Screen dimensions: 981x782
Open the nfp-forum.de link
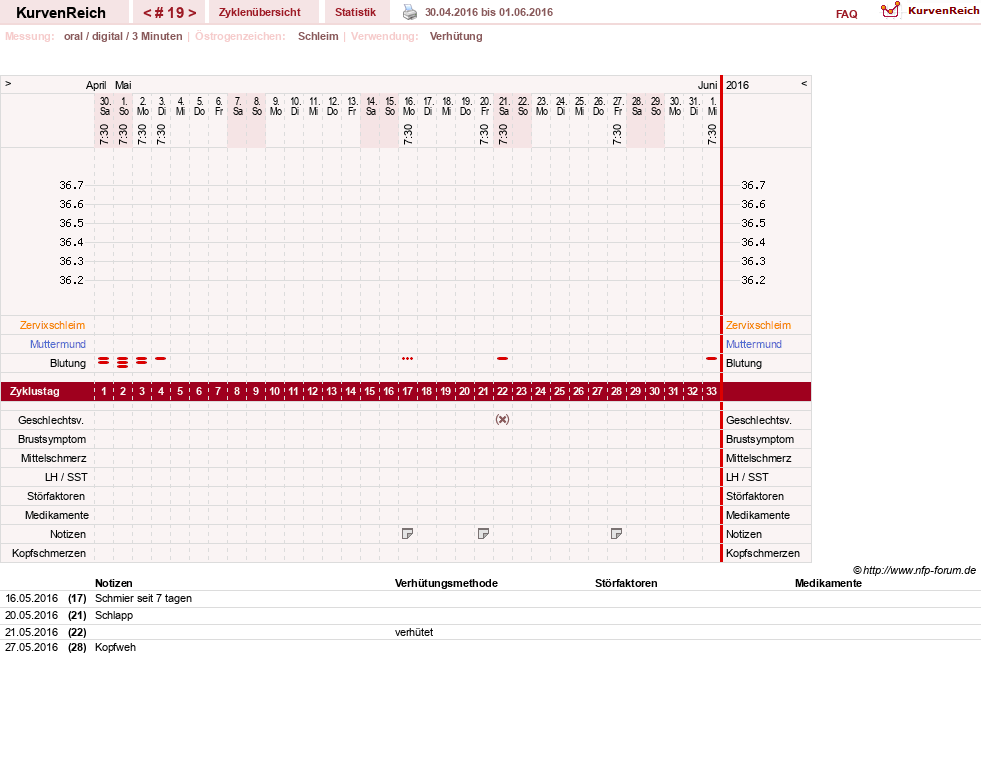pyautogui.click(x=920, y=570)
